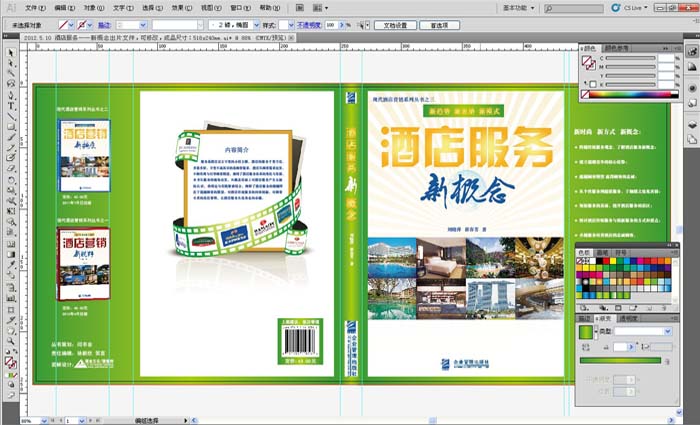Image resolution: width=700 pixels, height=425 pixels.
Task: Open the arrange documents dropdown
Action: tap(320, 8)
